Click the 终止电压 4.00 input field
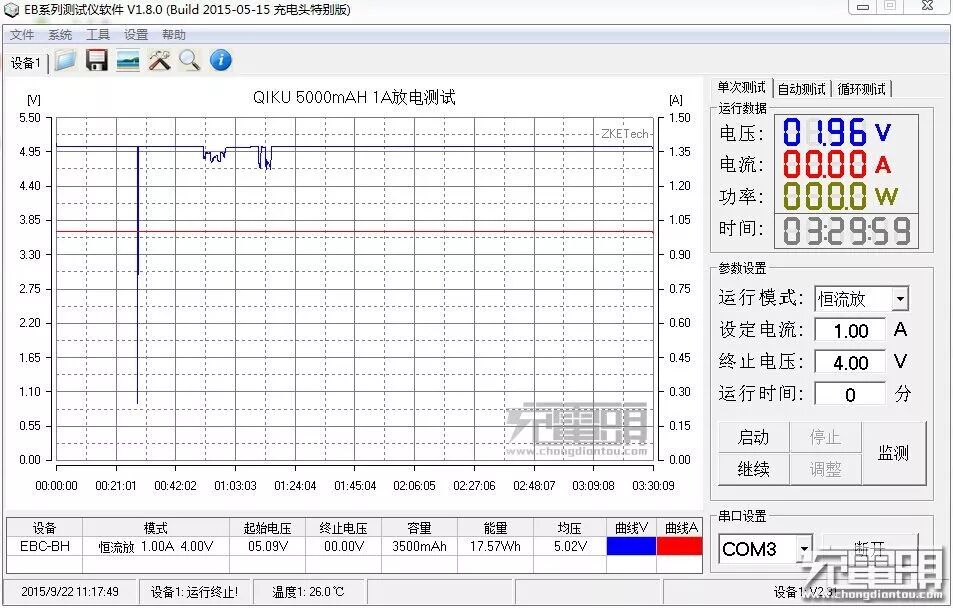 coord(850,363)
